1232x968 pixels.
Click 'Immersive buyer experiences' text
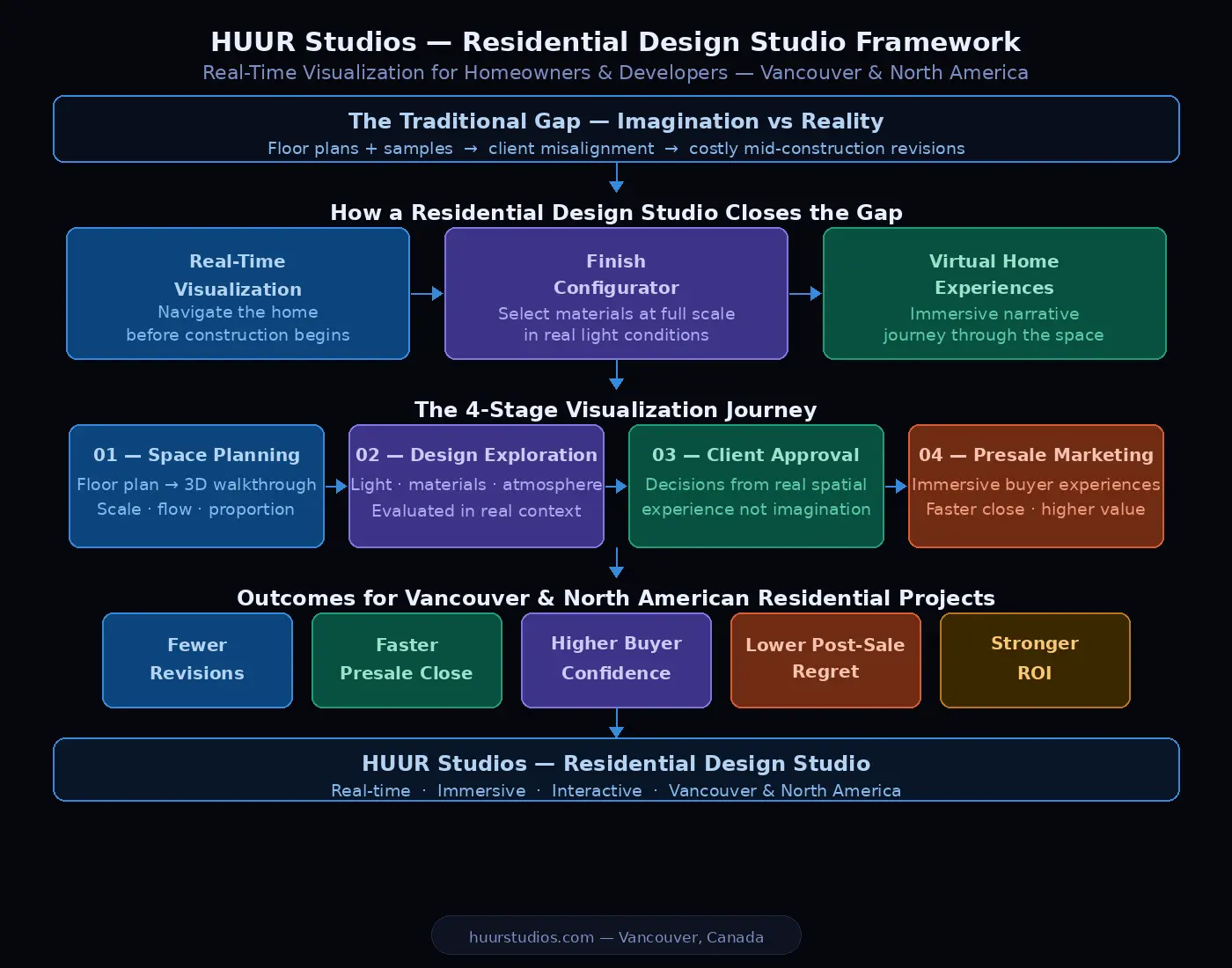click(x=1036, y=484)
